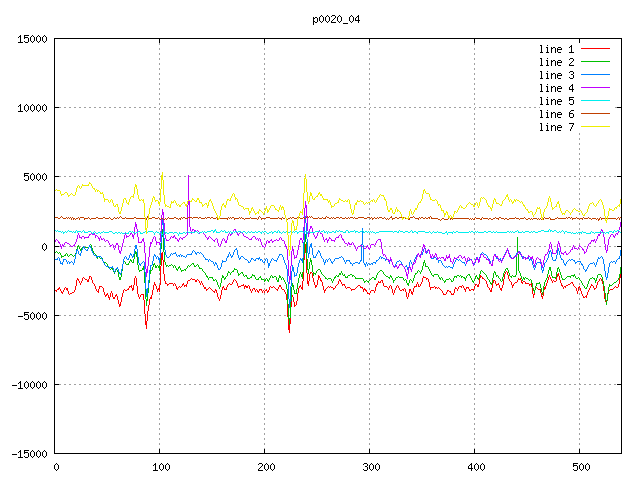The height and width of the screenshot is (480, 640).
Task: Select the 'line 3' legend label
Action: pyautogui.click(x=556, y=75)
